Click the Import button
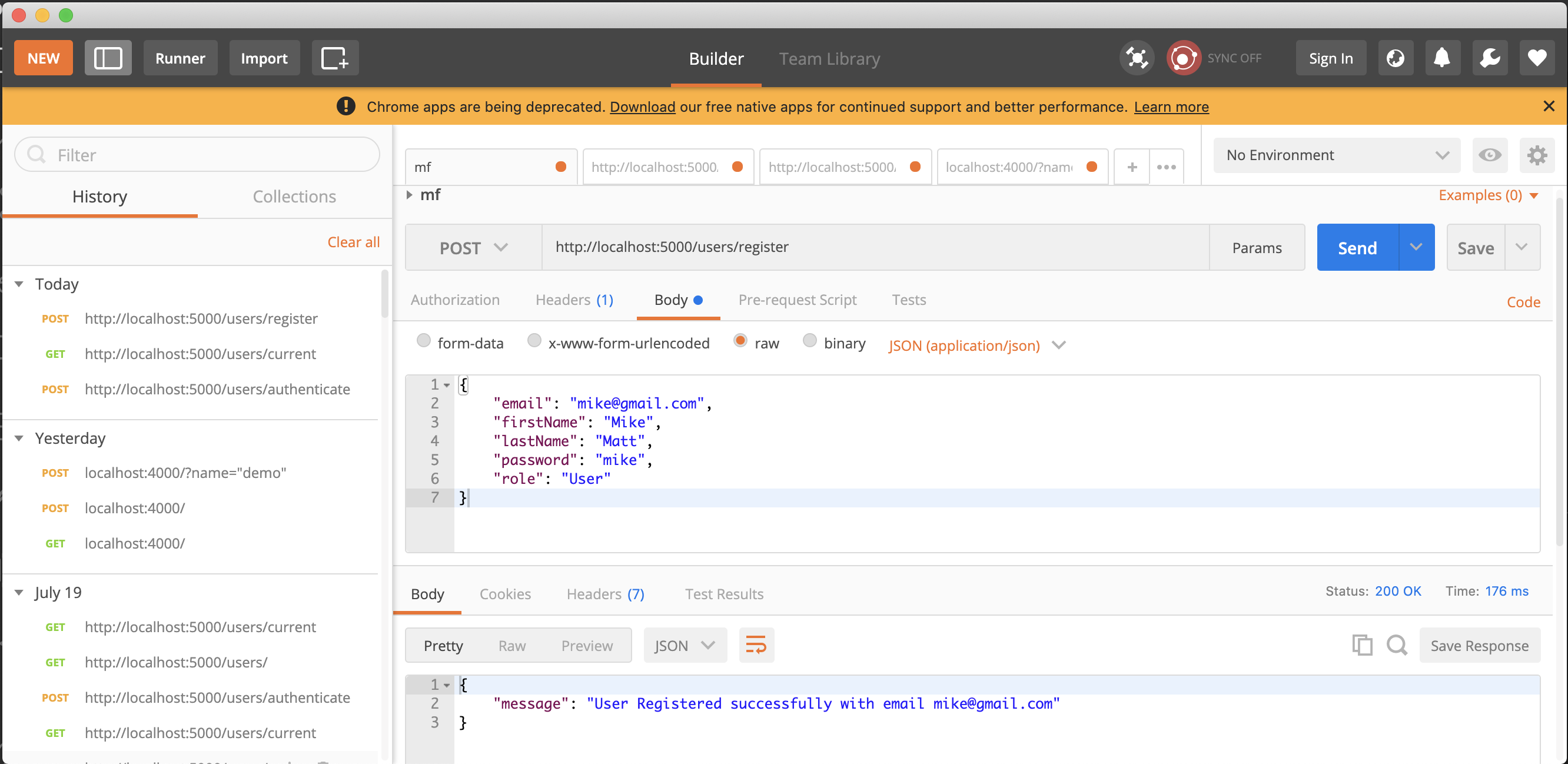The image size is (1568, 764). [x=264, y=58]
